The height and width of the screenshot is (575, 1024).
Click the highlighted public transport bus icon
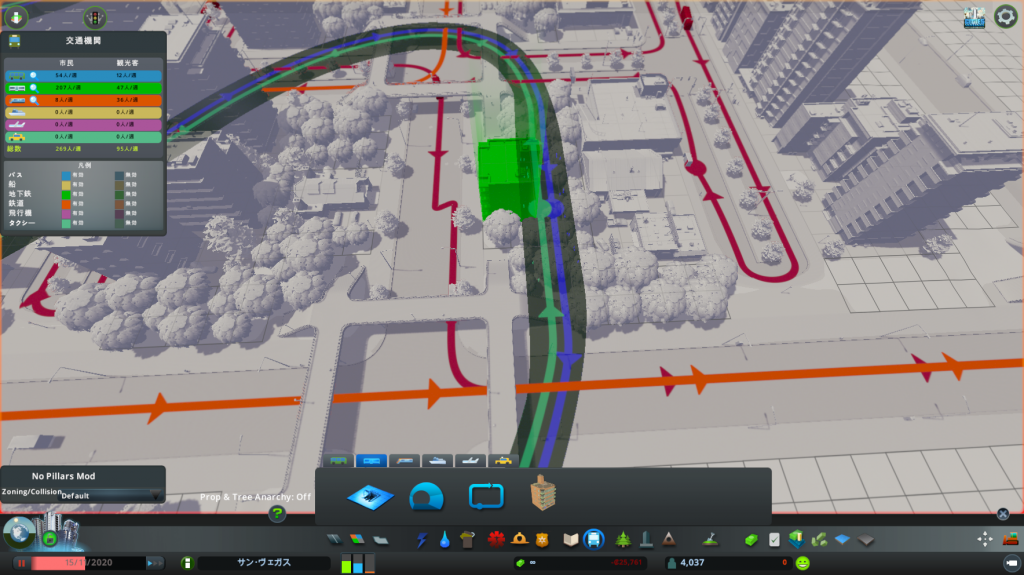pyautogui.click(x=594, y=540)
